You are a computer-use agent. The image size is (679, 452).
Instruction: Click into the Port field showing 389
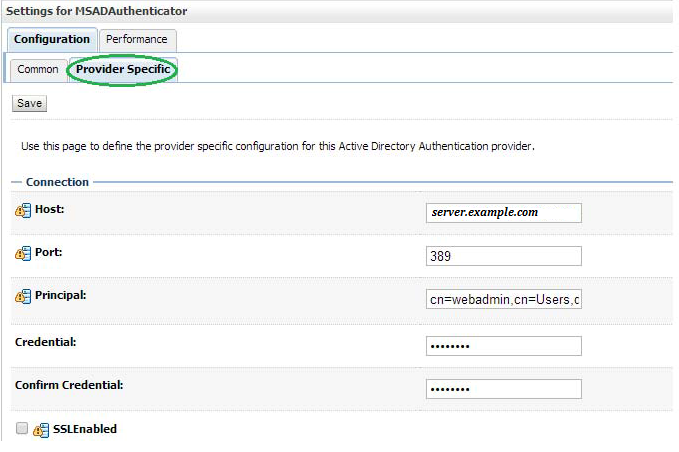[x=504, y=256]
